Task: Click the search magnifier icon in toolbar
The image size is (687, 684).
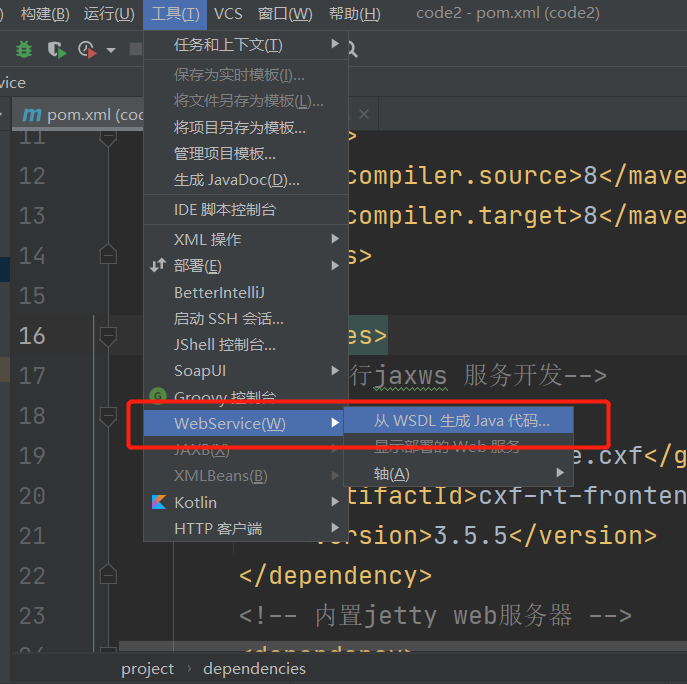Action: (353, 50)
